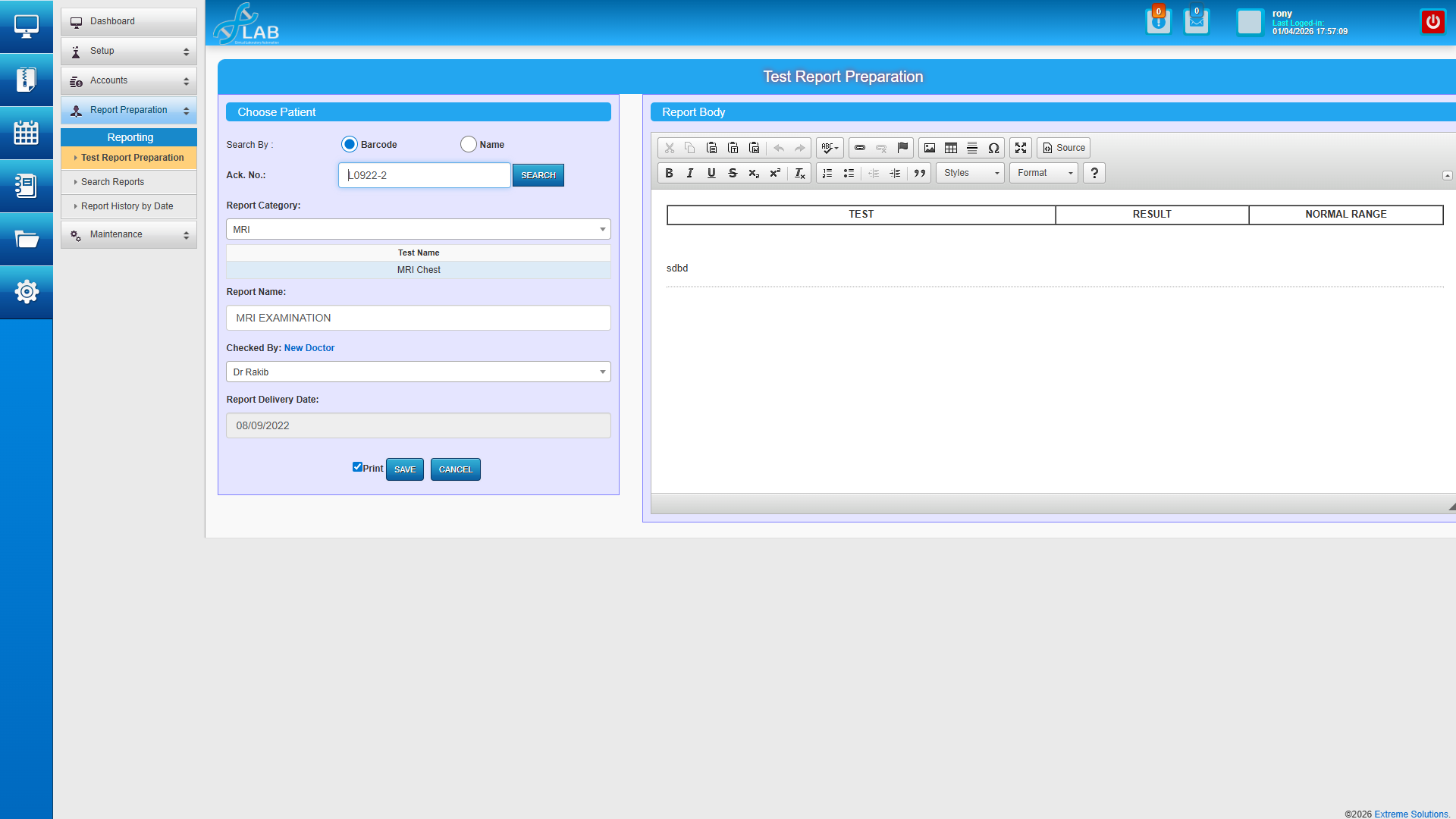Open the Checked By doctor dropdown
1456x819 pixels.
tap(419, 372)
